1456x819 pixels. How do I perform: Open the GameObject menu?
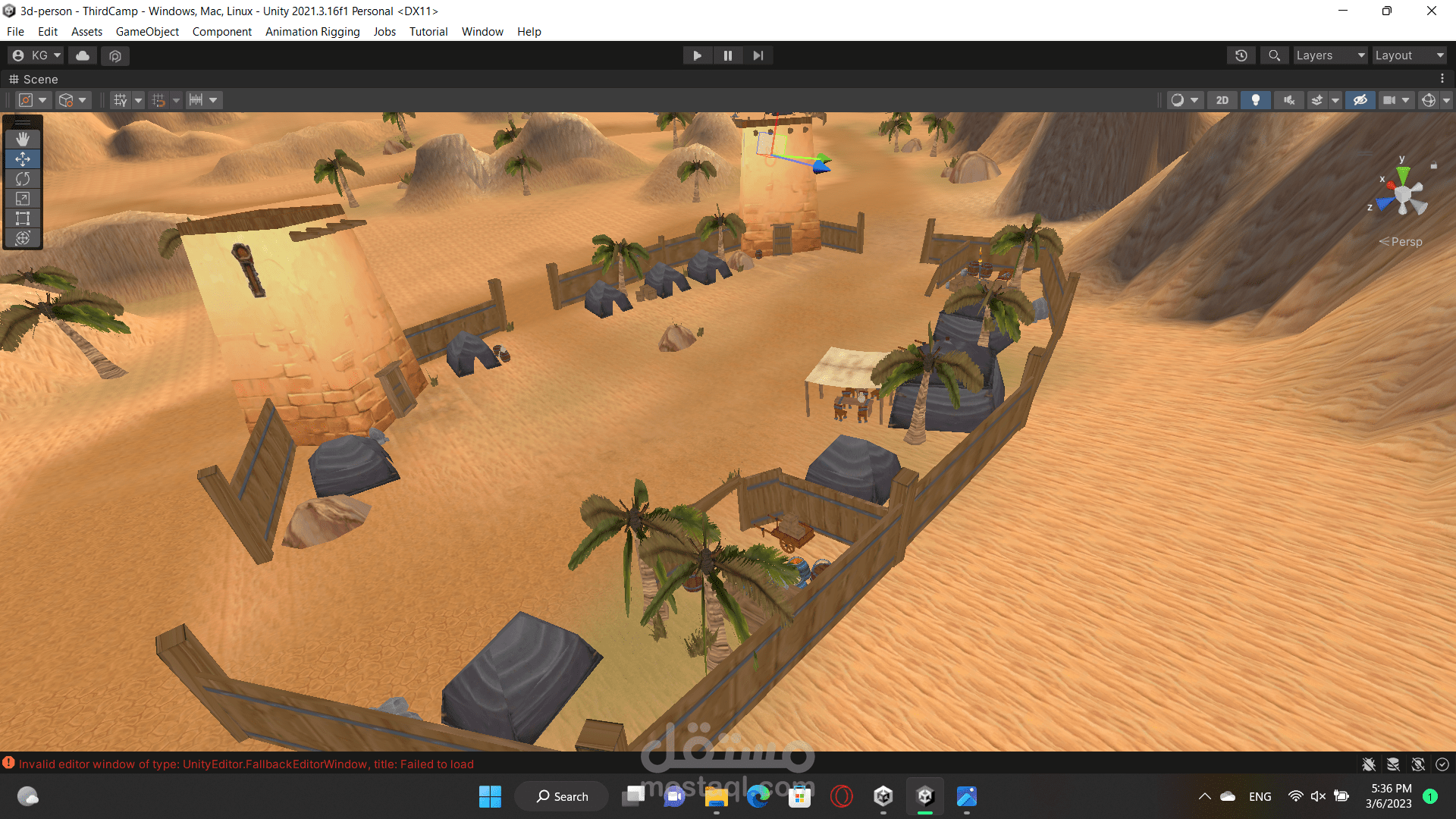[147, 32]
